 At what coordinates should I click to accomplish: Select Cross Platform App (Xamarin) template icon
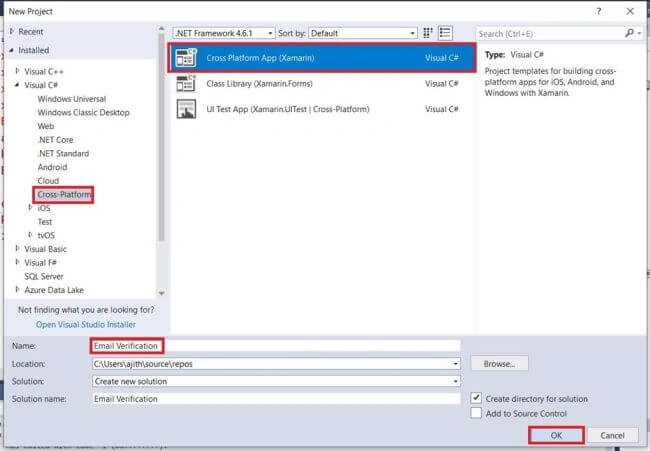tap(186, 58)
